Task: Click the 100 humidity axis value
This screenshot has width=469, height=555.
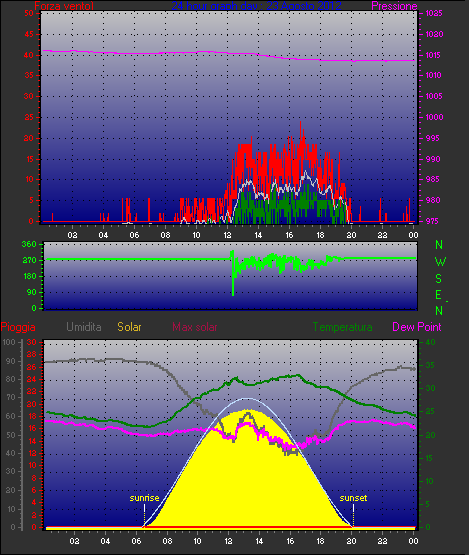Action: [x=9, y=342]
